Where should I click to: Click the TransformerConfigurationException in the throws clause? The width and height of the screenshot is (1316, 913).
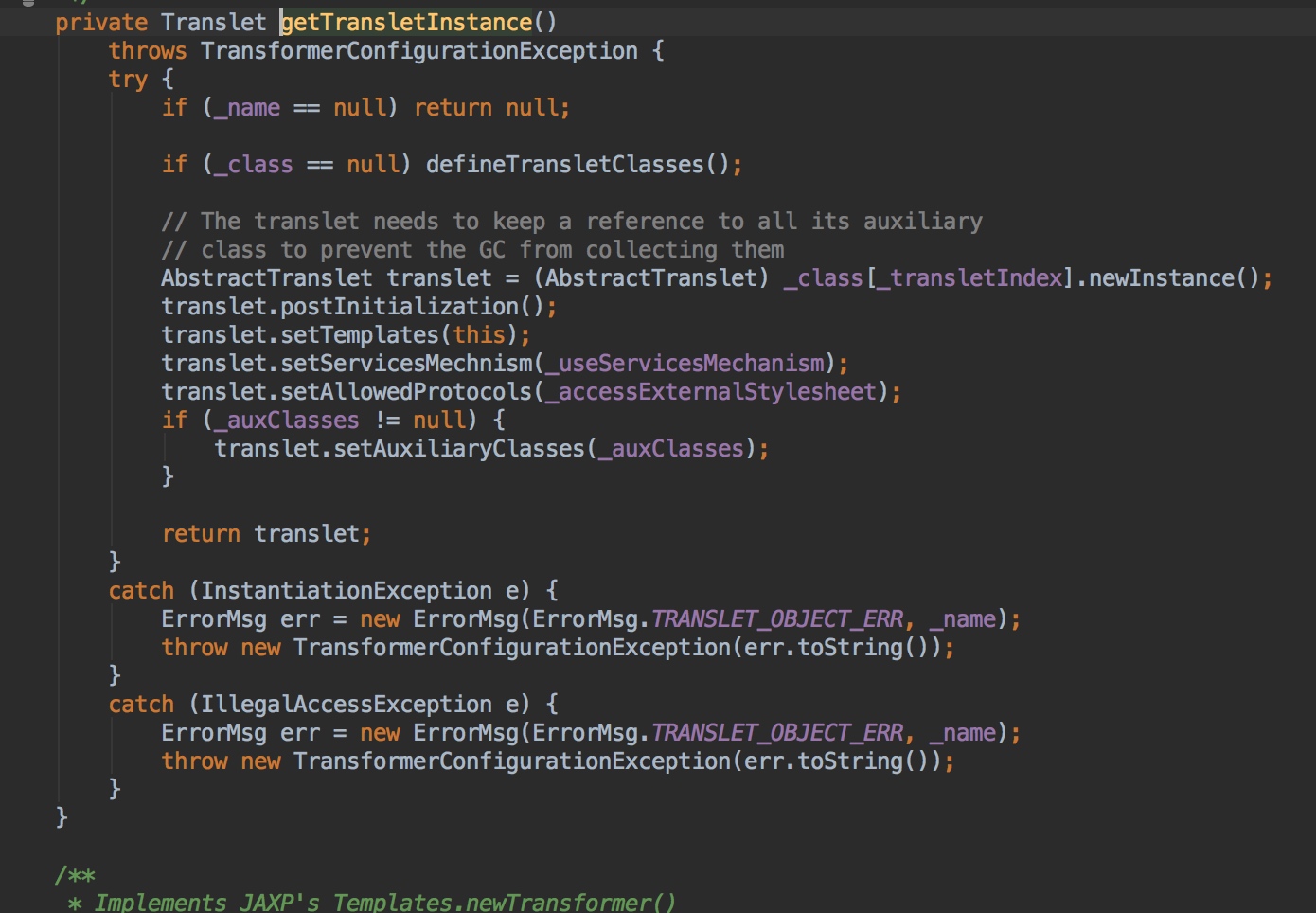(x=418, y=50)
